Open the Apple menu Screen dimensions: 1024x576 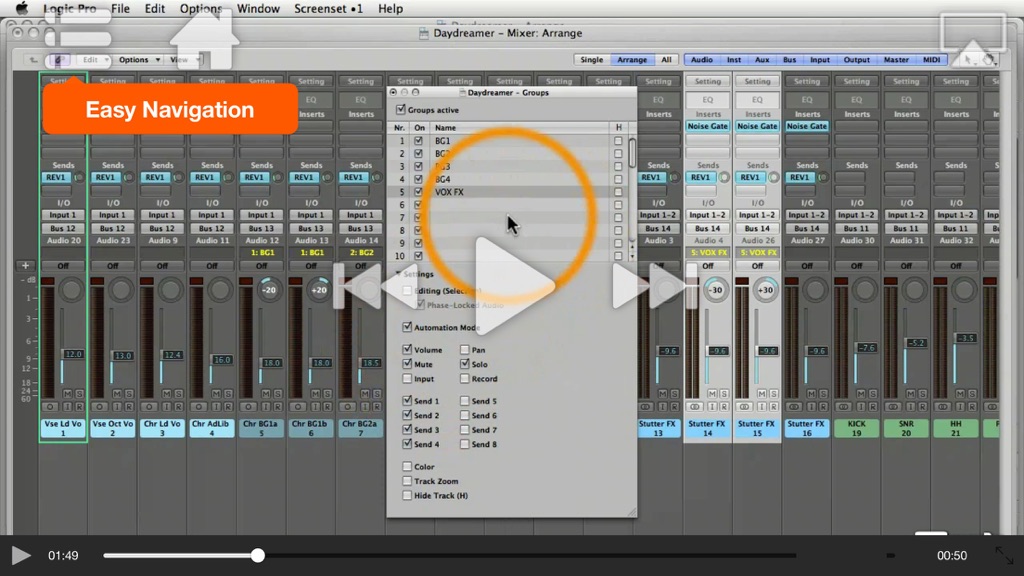pos(22,8)
